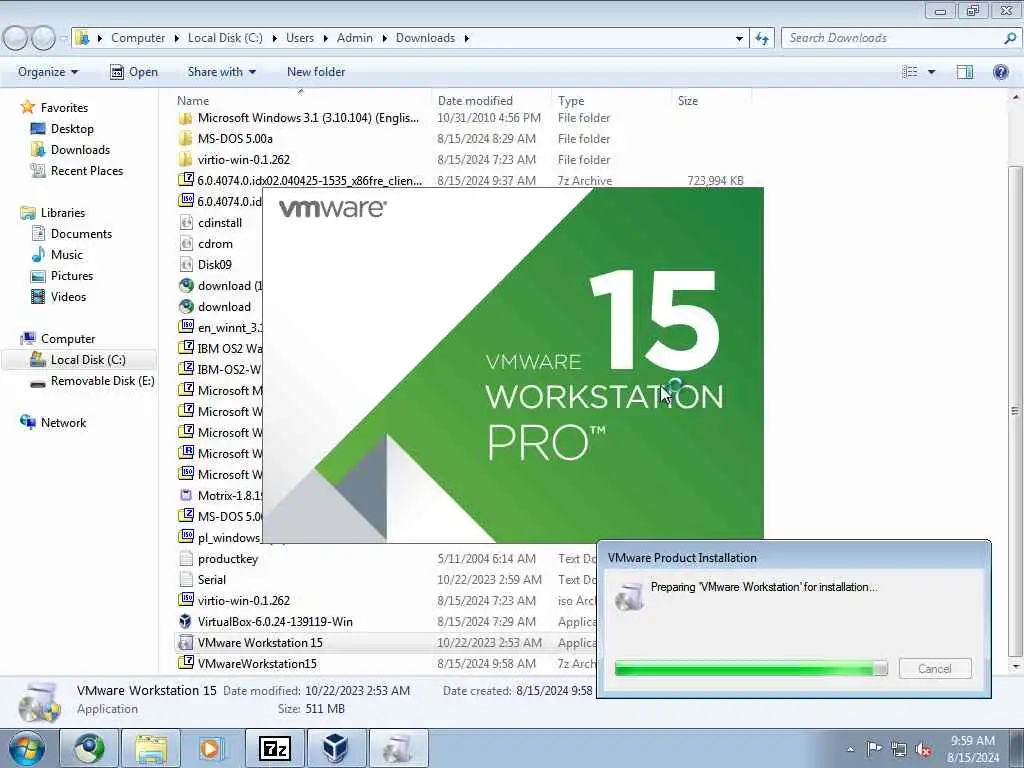This screenshot has height=768, width=1024.
Task: Expand the arrow after Downloads breadcrumb
Action: point(466,39)
